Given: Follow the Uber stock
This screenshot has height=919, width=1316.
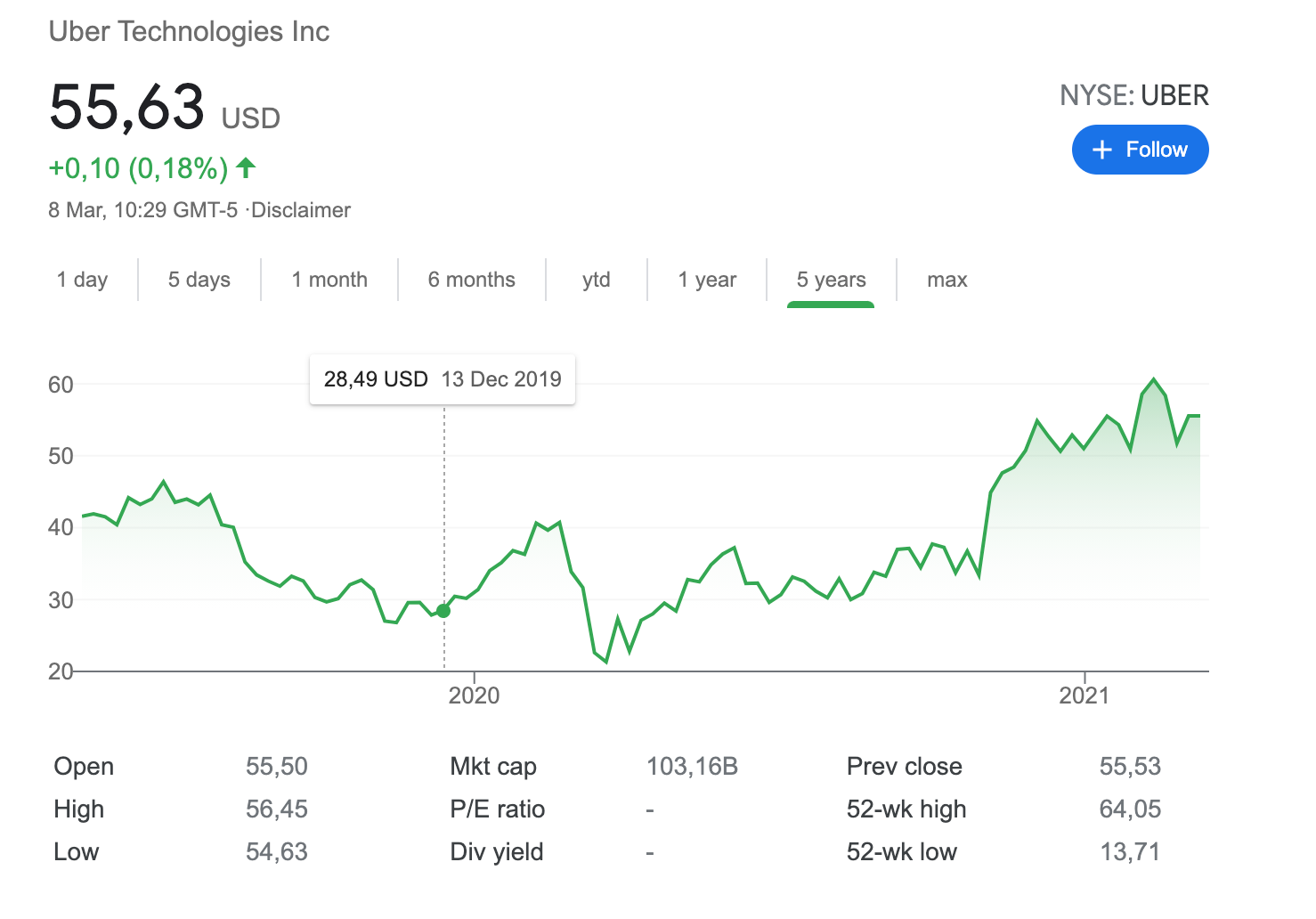Looking at the screenshot, I should [1141, 150].
